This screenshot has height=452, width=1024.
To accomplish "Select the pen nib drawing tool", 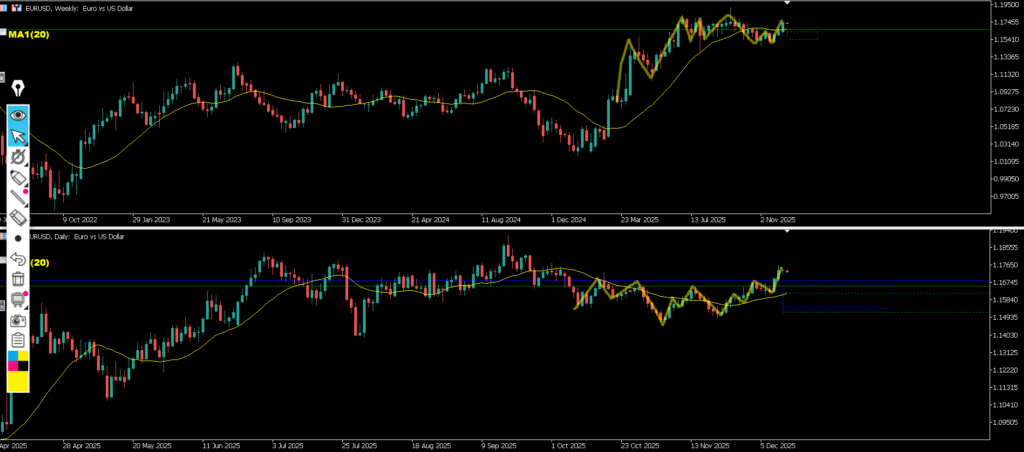I will click(x=18, y=89).
